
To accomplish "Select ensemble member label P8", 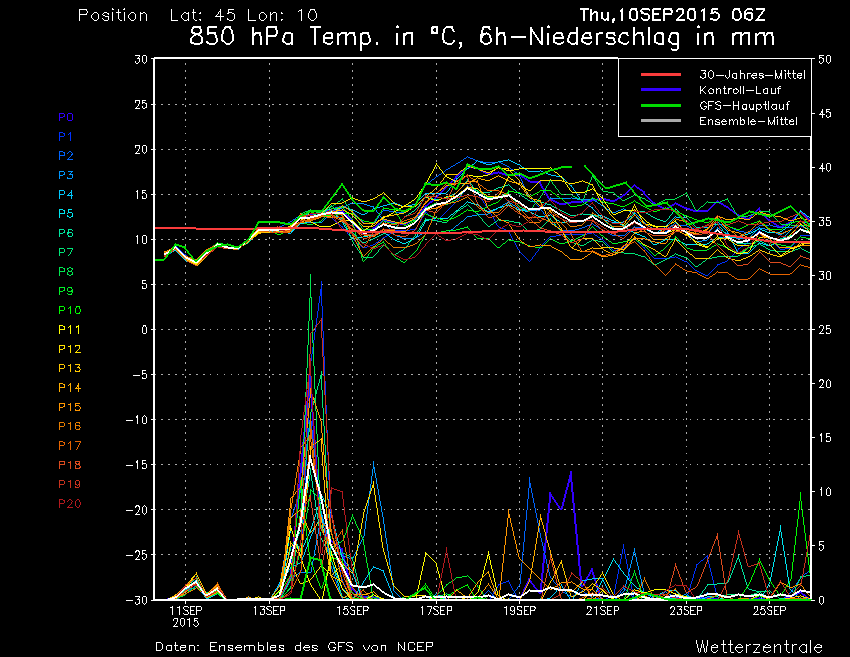I will (66, 272).
